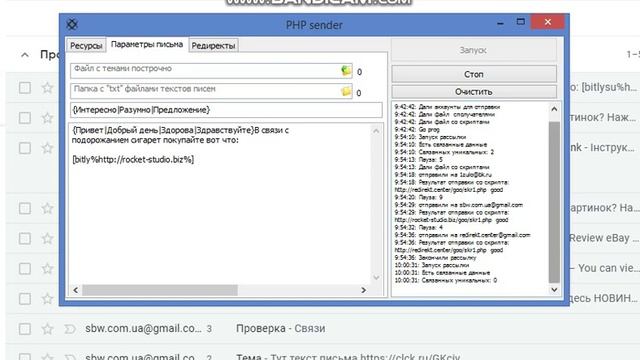Close the PHP sender window

tap(548, 22)
